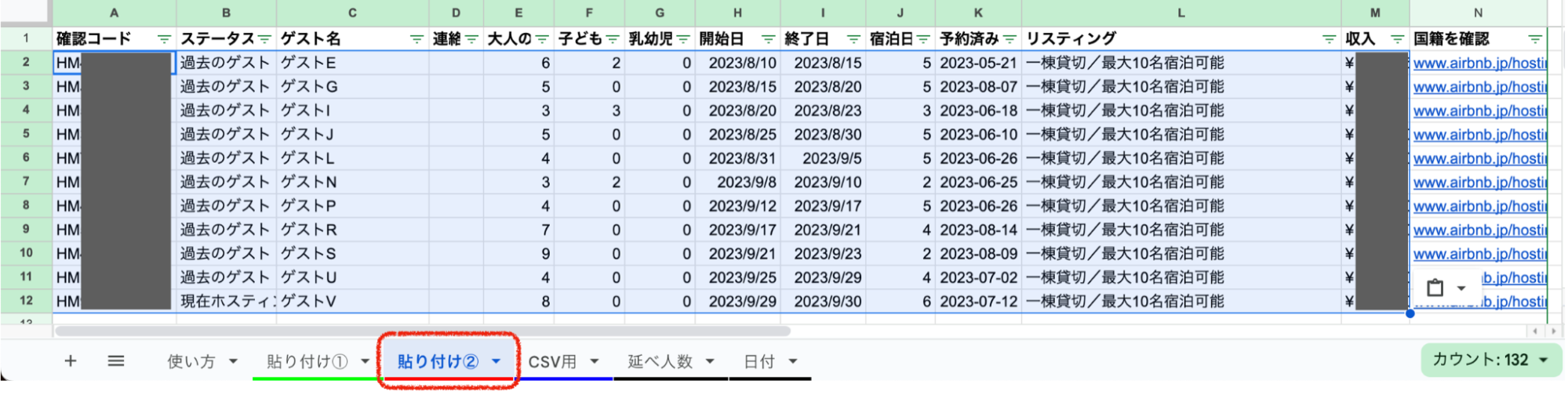Image resolution: width=1568 pixels, height=398 pixels.
Task: Open filter icon on 確認コード column
Action: click(x=164, y=39)
